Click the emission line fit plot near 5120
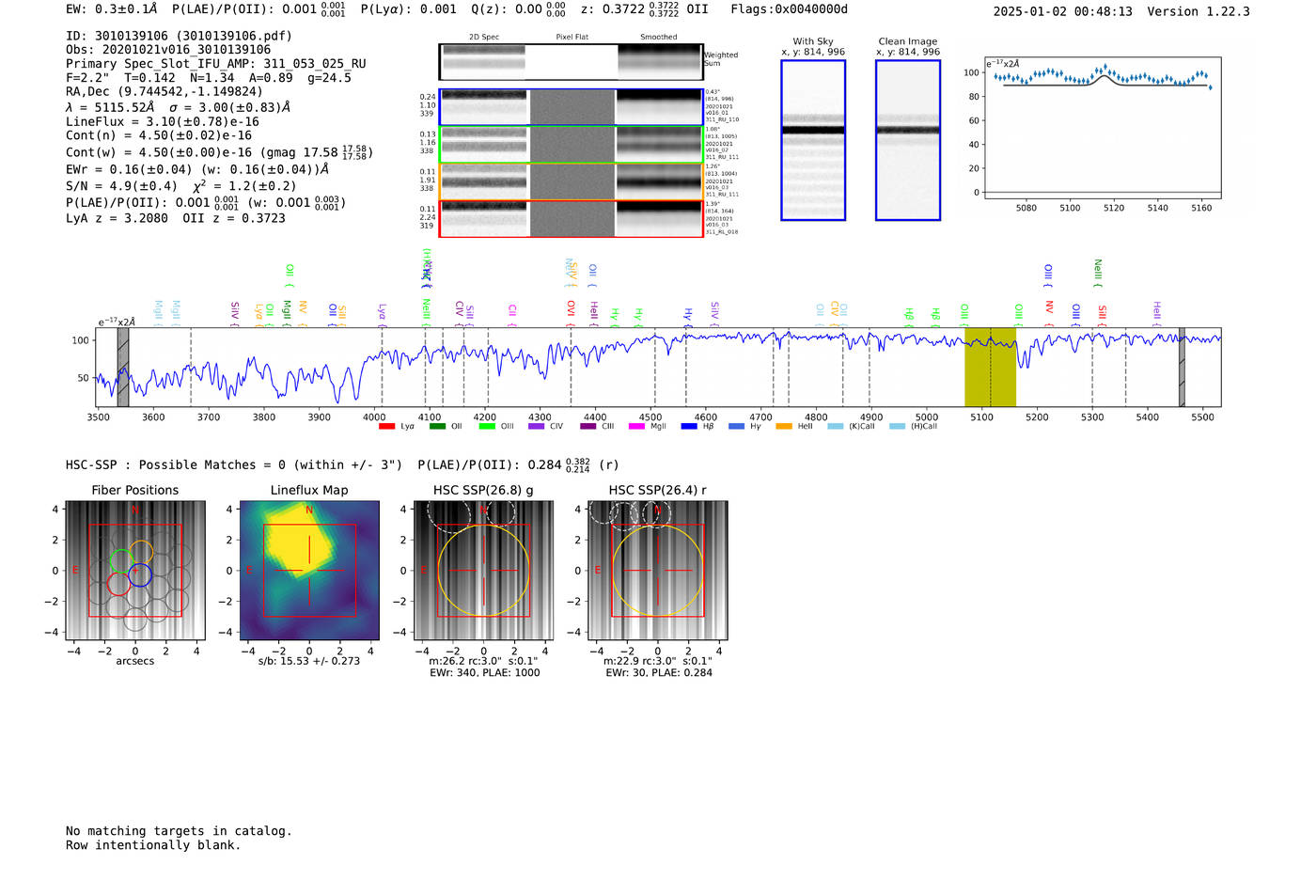Viewport: 1316px width, 896px height. [1103, 129]
